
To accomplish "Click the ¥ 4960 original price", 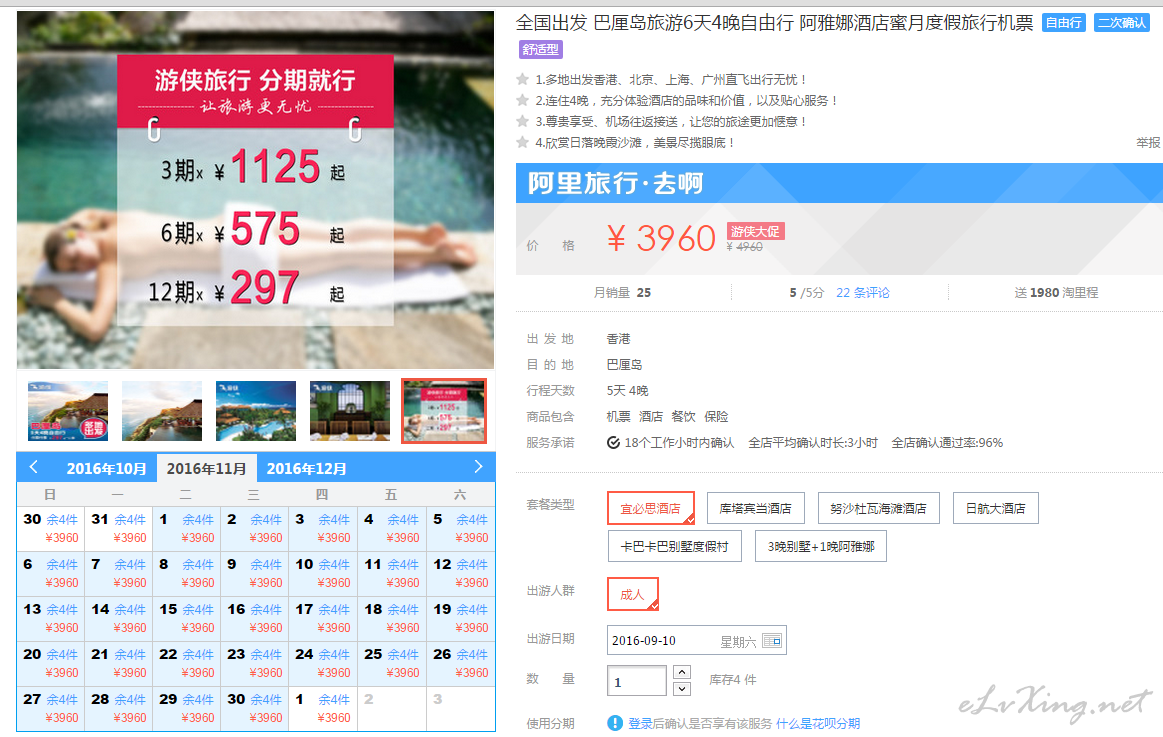I will point(745,247).
